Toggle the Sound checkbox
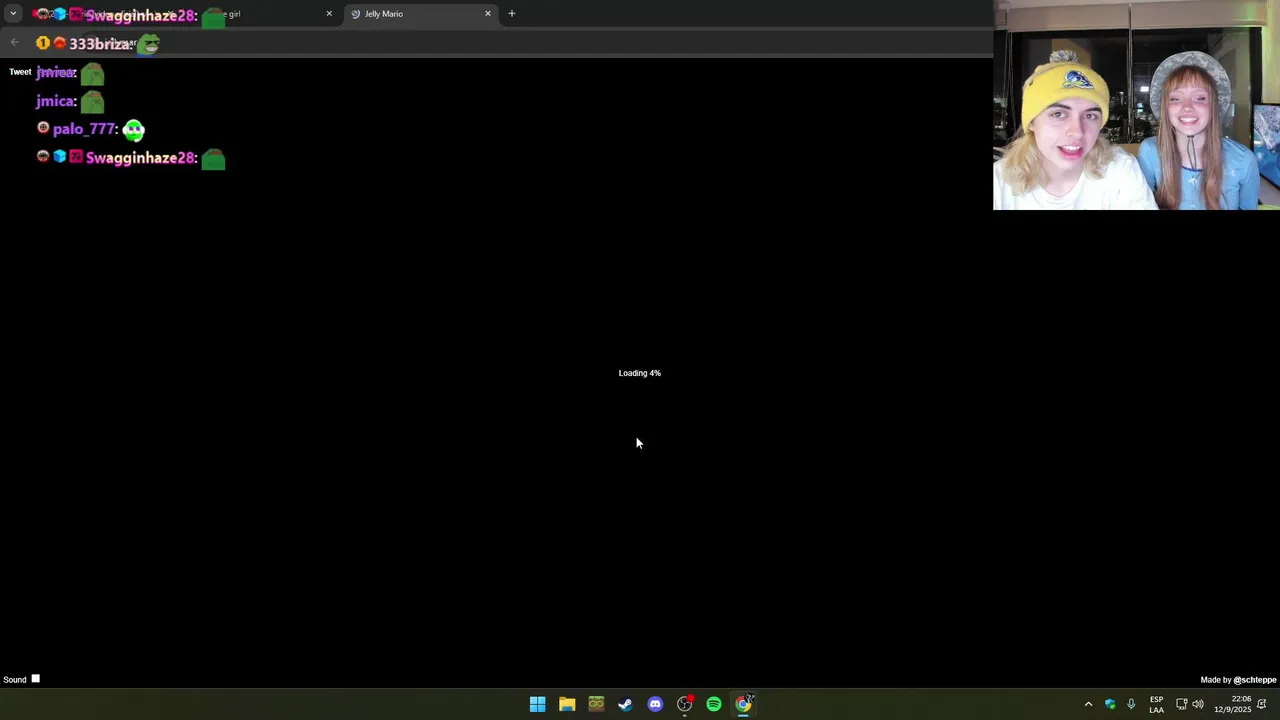Image resolution: width=1280 pixels, height=720 pixels. coord(35,679)
